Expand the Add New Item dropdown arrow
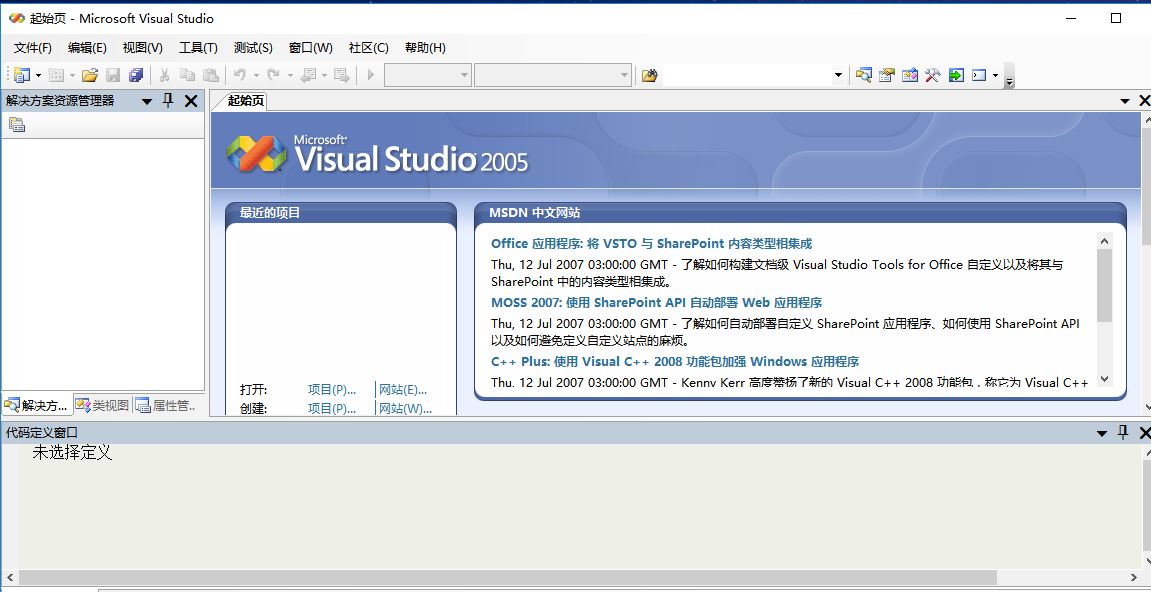The image size is (1151, 592). (72, 75)
